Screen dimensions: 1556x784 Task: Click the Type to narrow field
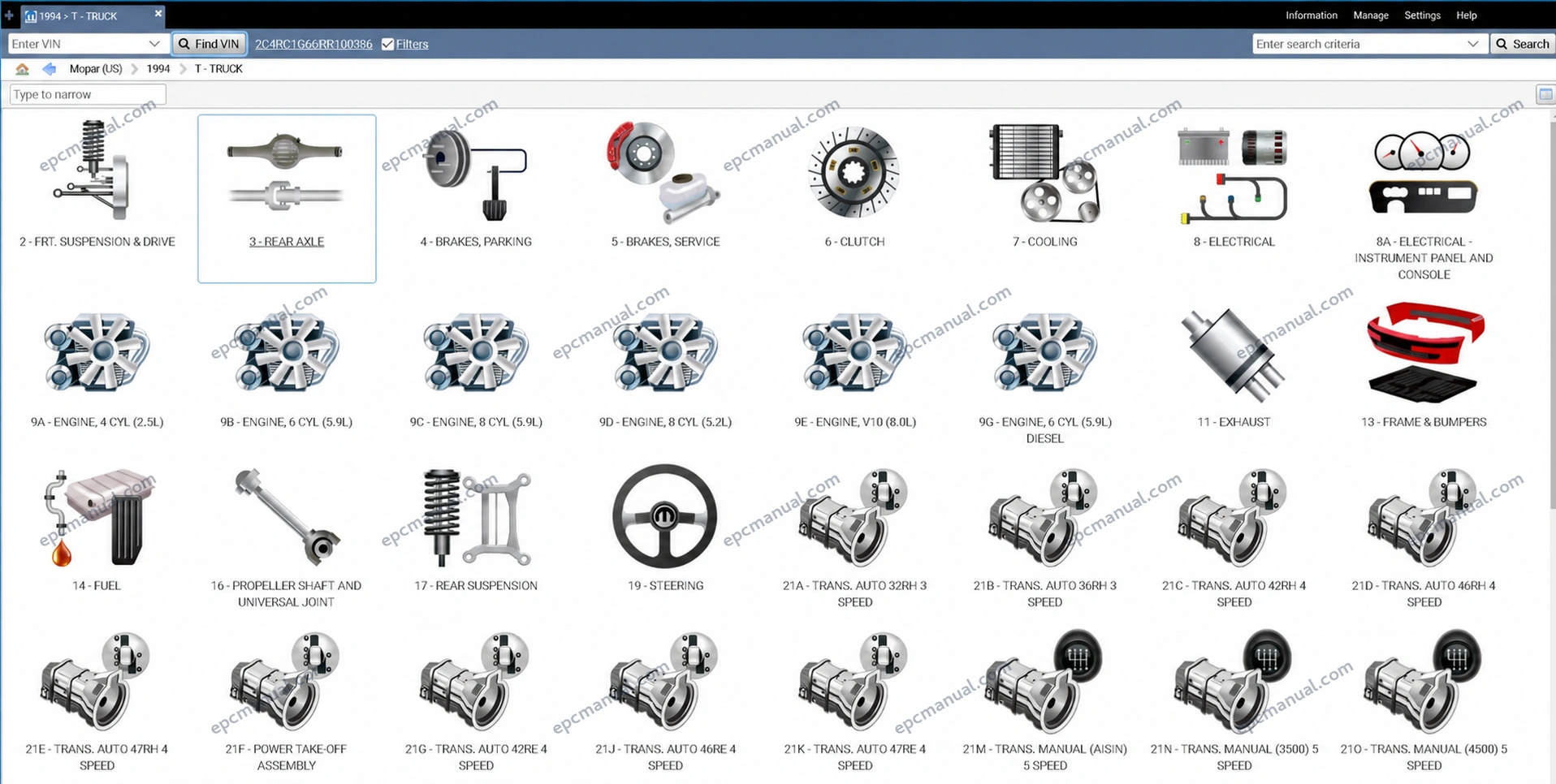tap(88, 94)
